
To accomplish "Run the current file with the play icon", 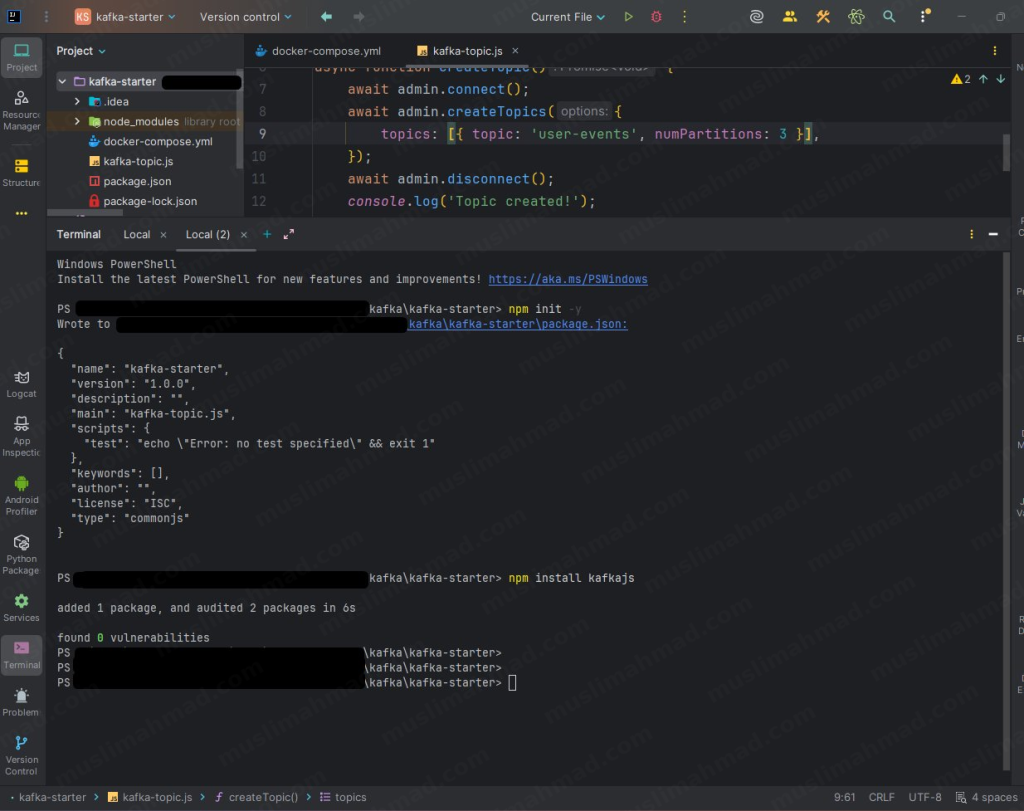I will (x=628, y=16).
